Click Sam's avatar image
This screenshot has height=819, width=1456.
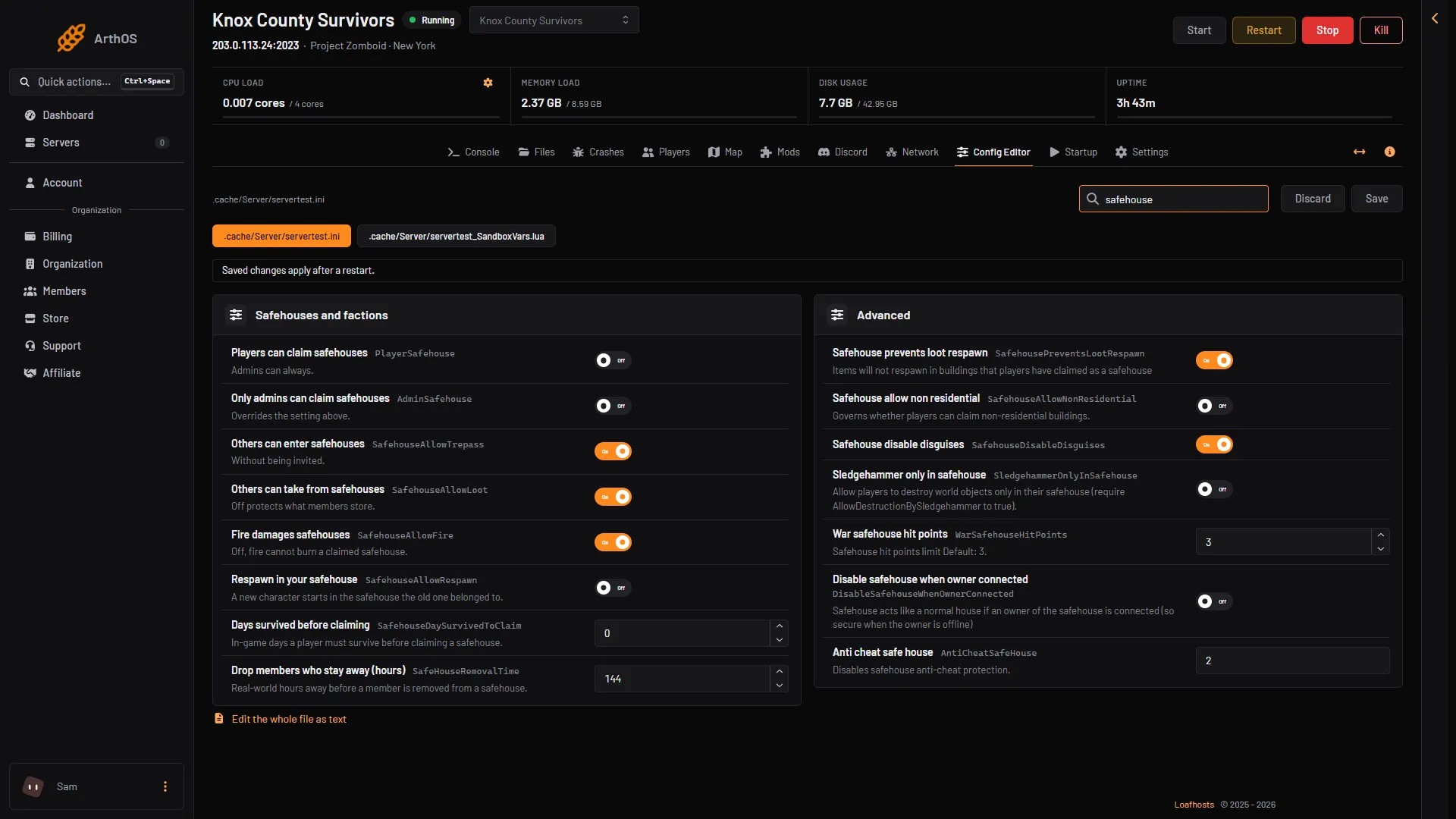(33, 786)
